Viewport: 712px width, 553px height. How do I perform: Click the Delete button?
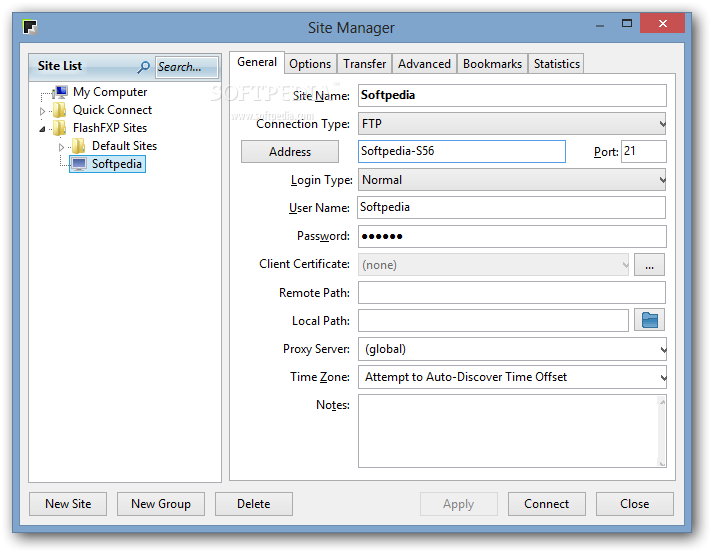253,504
